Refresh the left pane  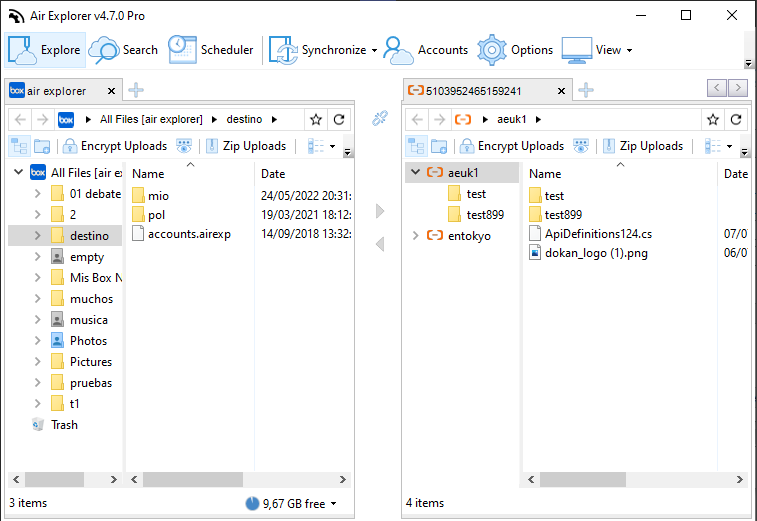(339, 119)
